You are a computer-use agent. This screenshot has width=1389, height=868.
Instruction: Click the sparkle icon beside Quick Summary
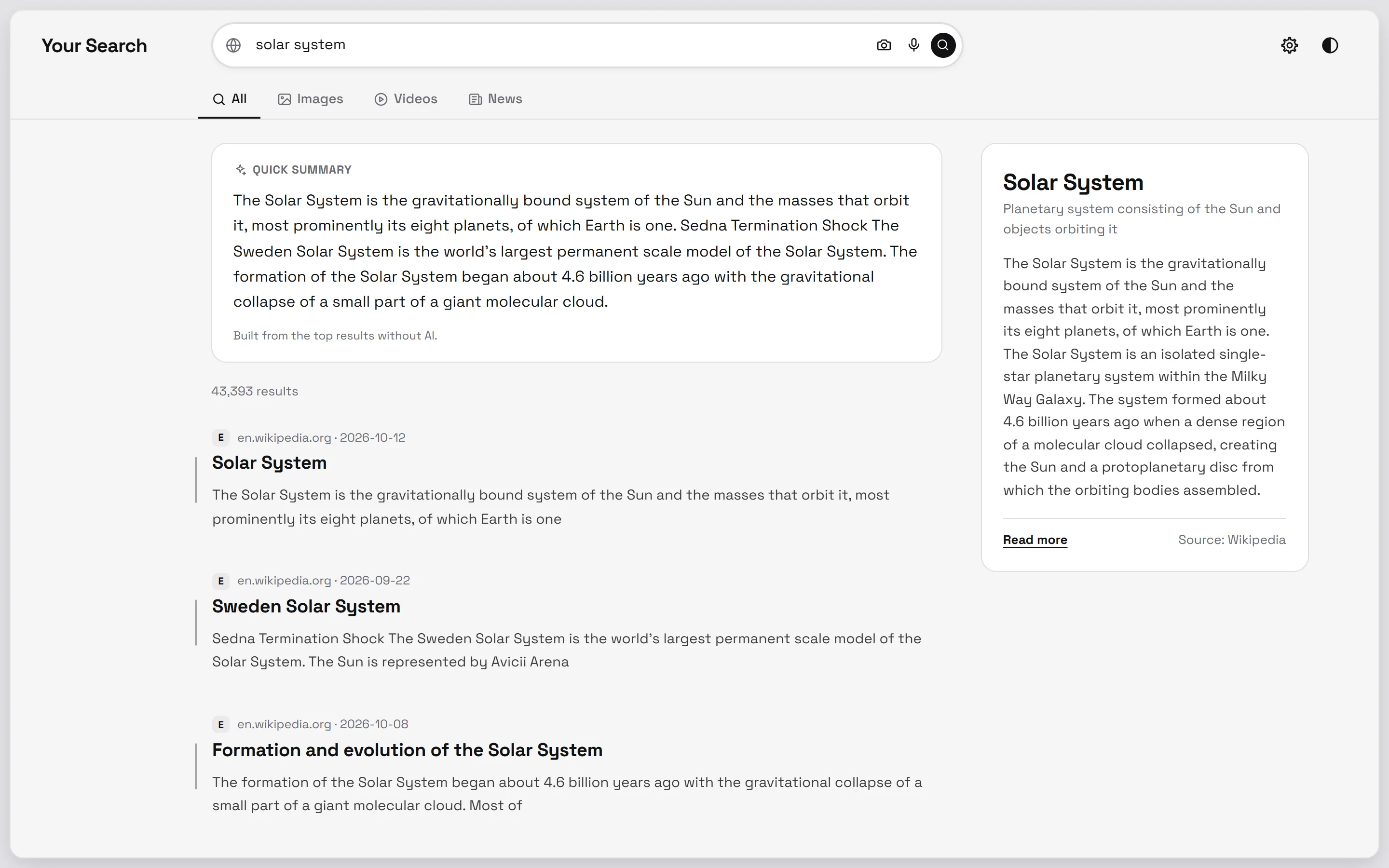pyautogui.click(x=241, y=169)
